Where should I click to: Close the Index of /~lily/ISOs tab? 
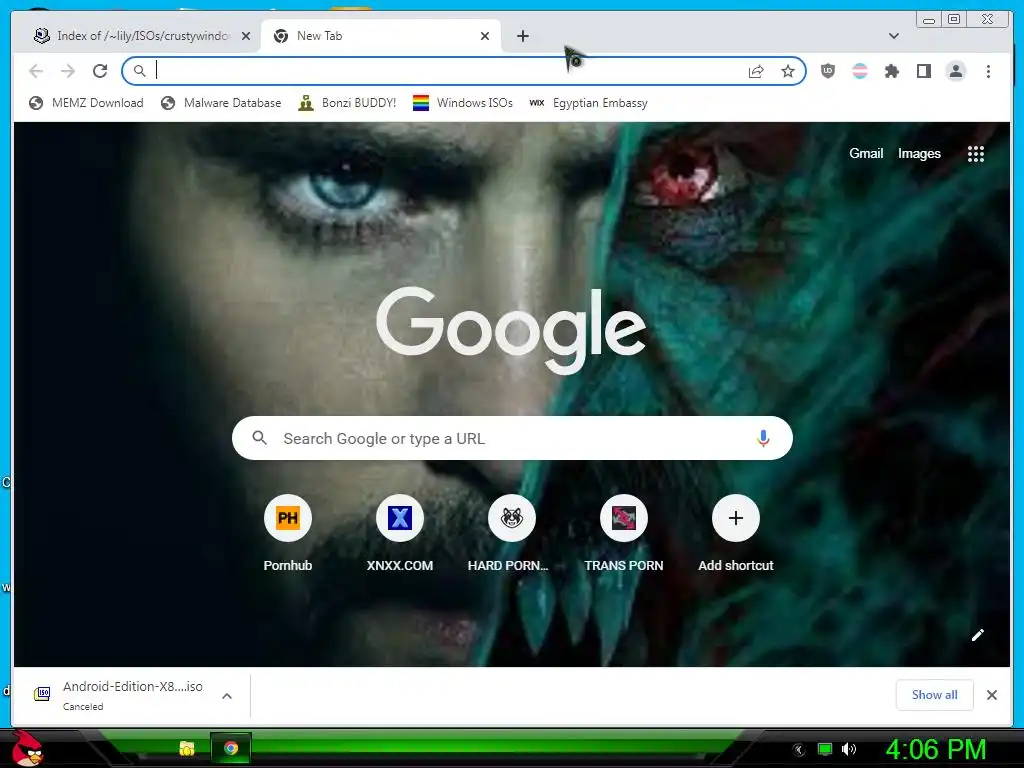(246, 36)
